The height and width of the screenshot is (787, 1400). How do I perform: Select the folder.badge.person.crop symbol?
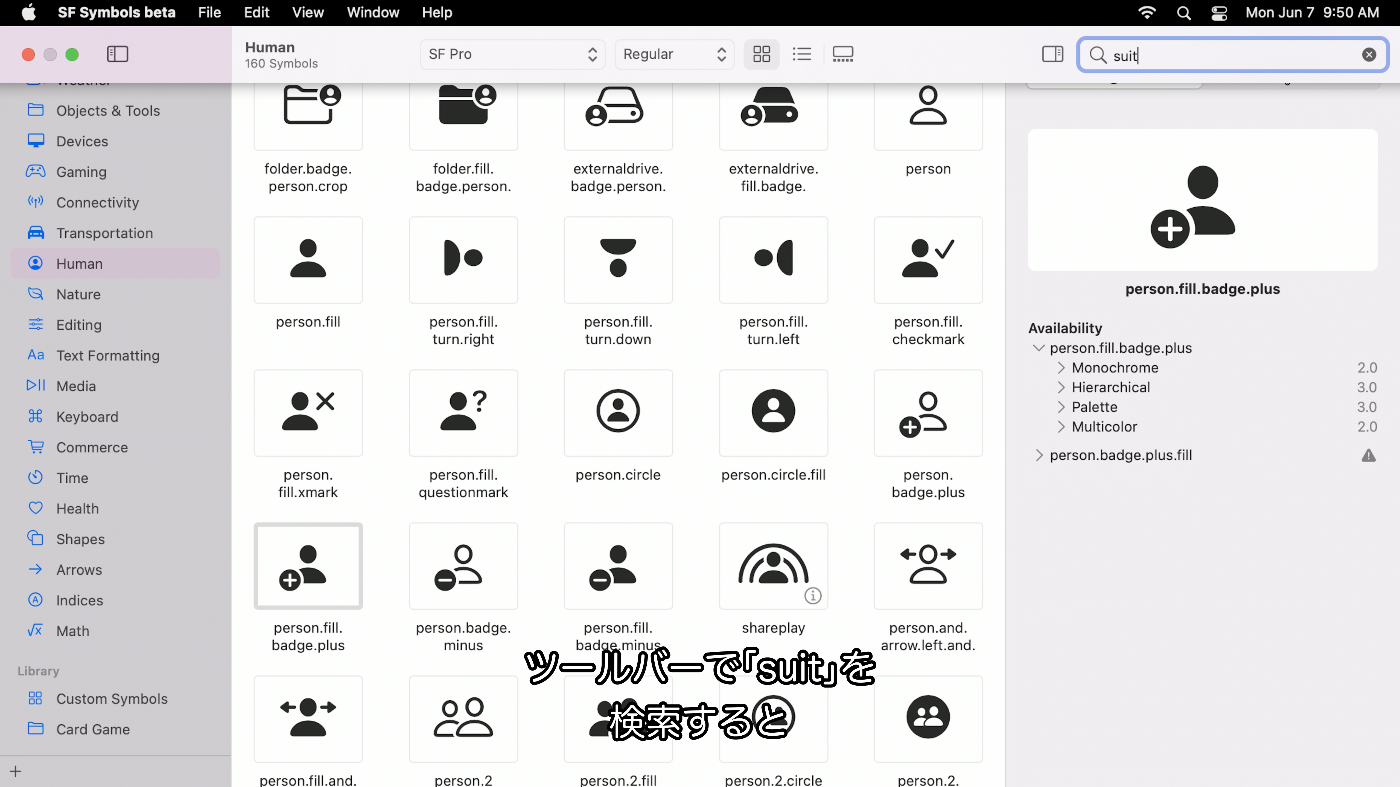(x=308, y=115)
